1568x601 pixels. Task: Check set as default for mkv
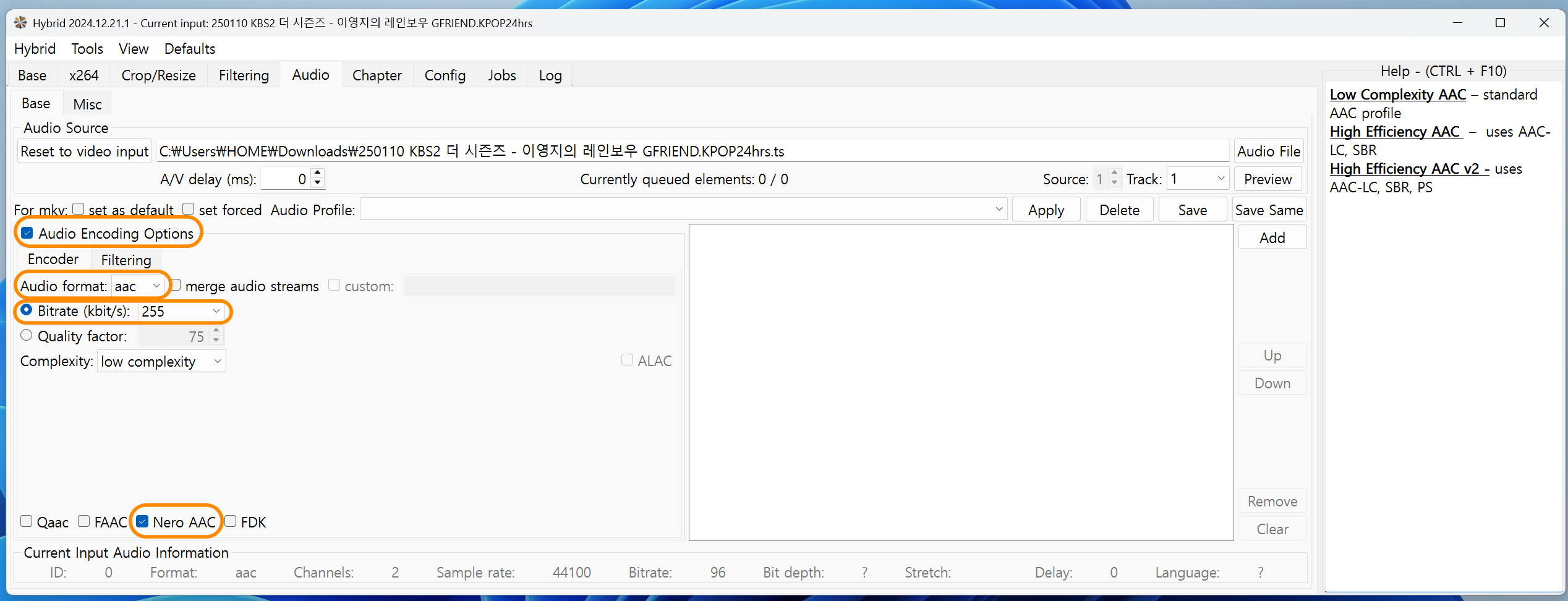pos(79,209)
